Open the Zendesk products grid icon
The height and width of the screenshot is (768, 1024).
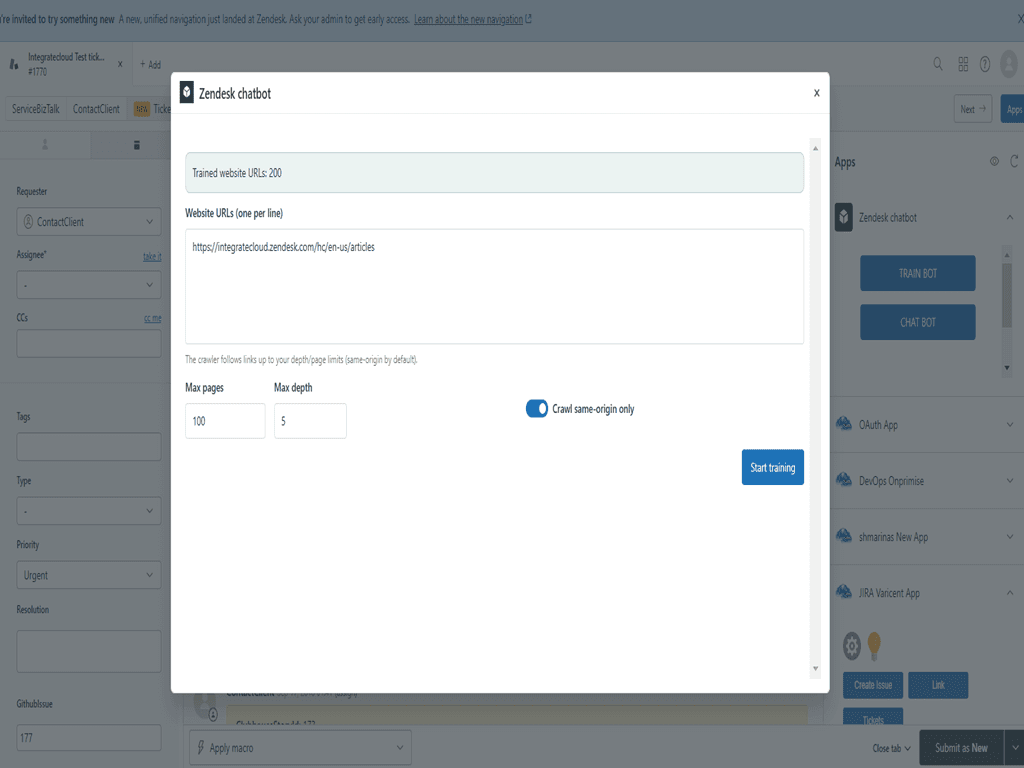point(963,63)
